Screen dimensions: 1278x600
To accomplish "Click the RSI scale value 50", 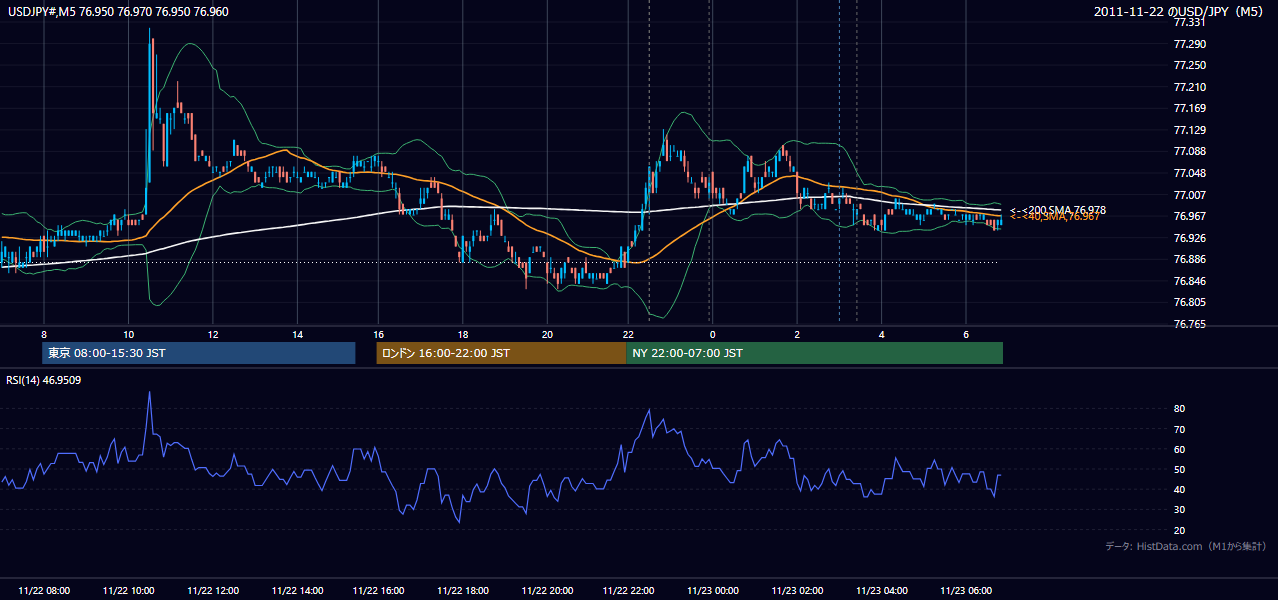I will [1180, 470].
